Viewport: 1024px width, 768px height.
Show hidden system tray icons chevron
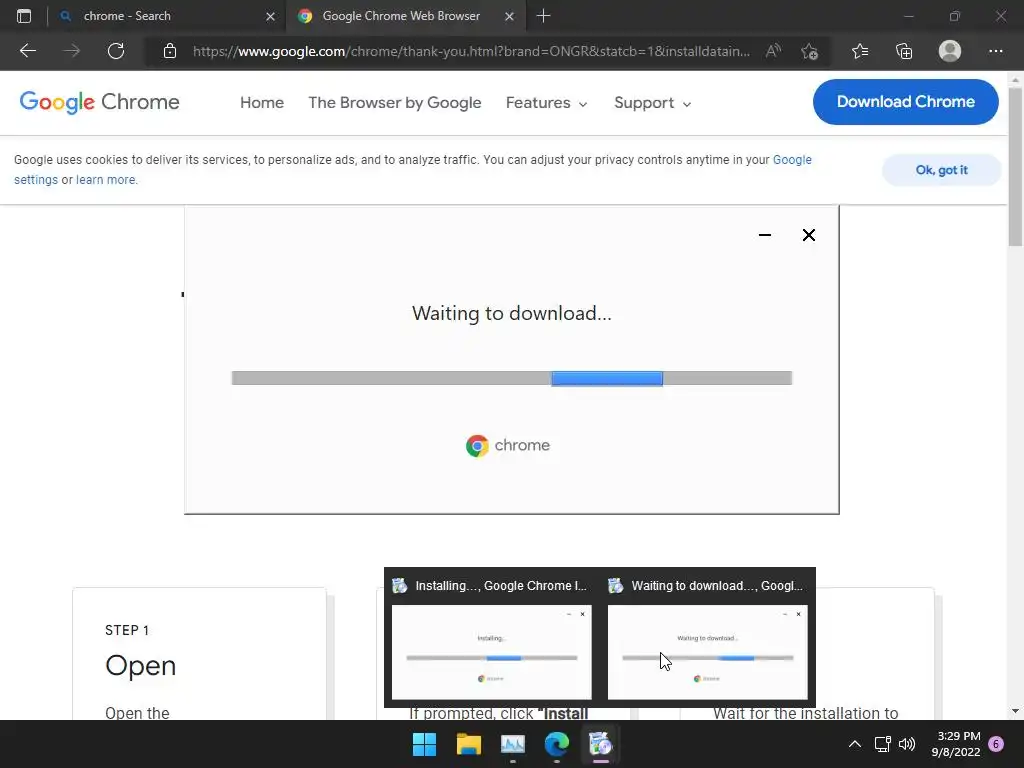[x=854, y=744]
